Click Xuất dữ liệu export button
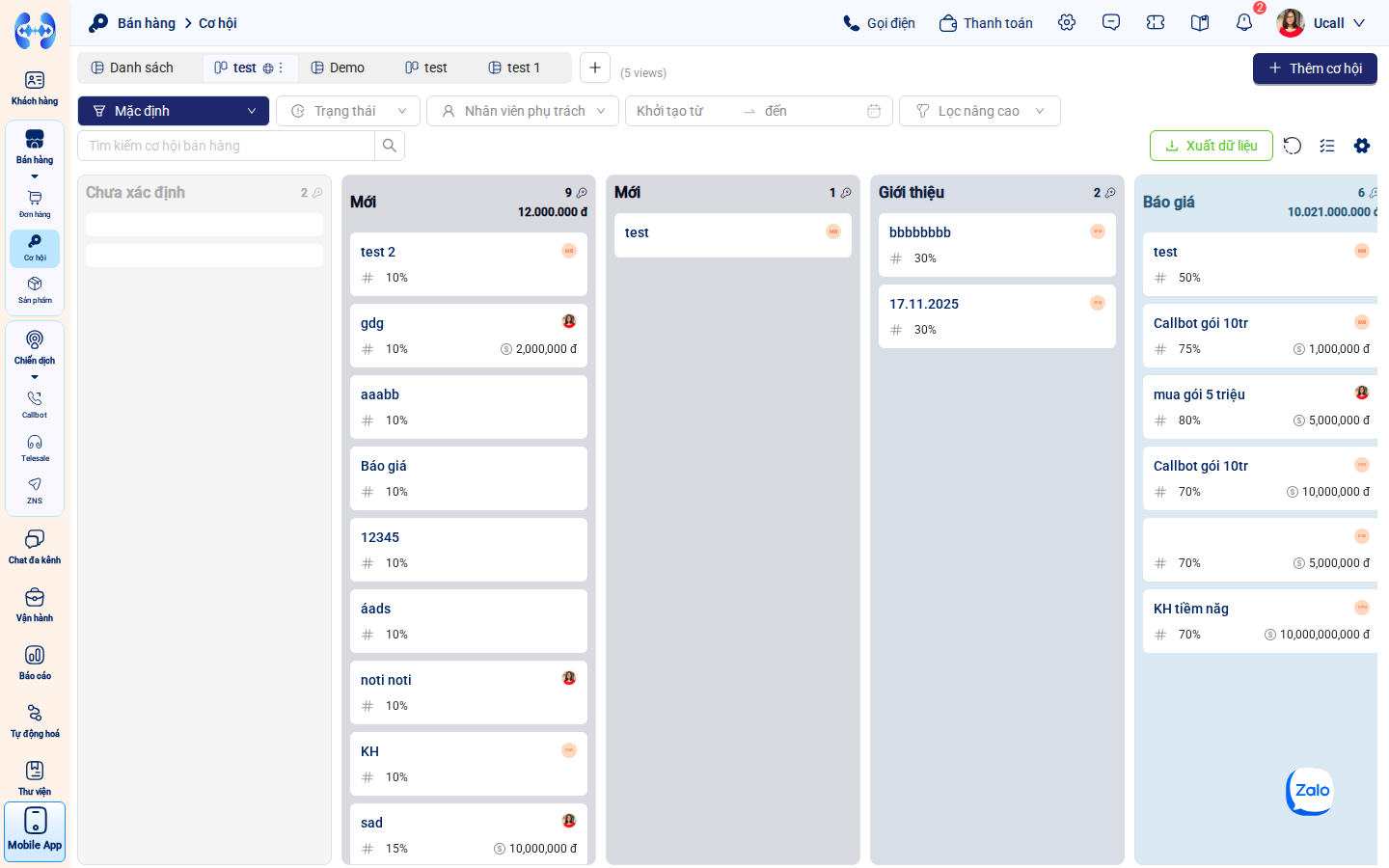1389x868 pixels. pyautogui.click(x=1212, y=146)
